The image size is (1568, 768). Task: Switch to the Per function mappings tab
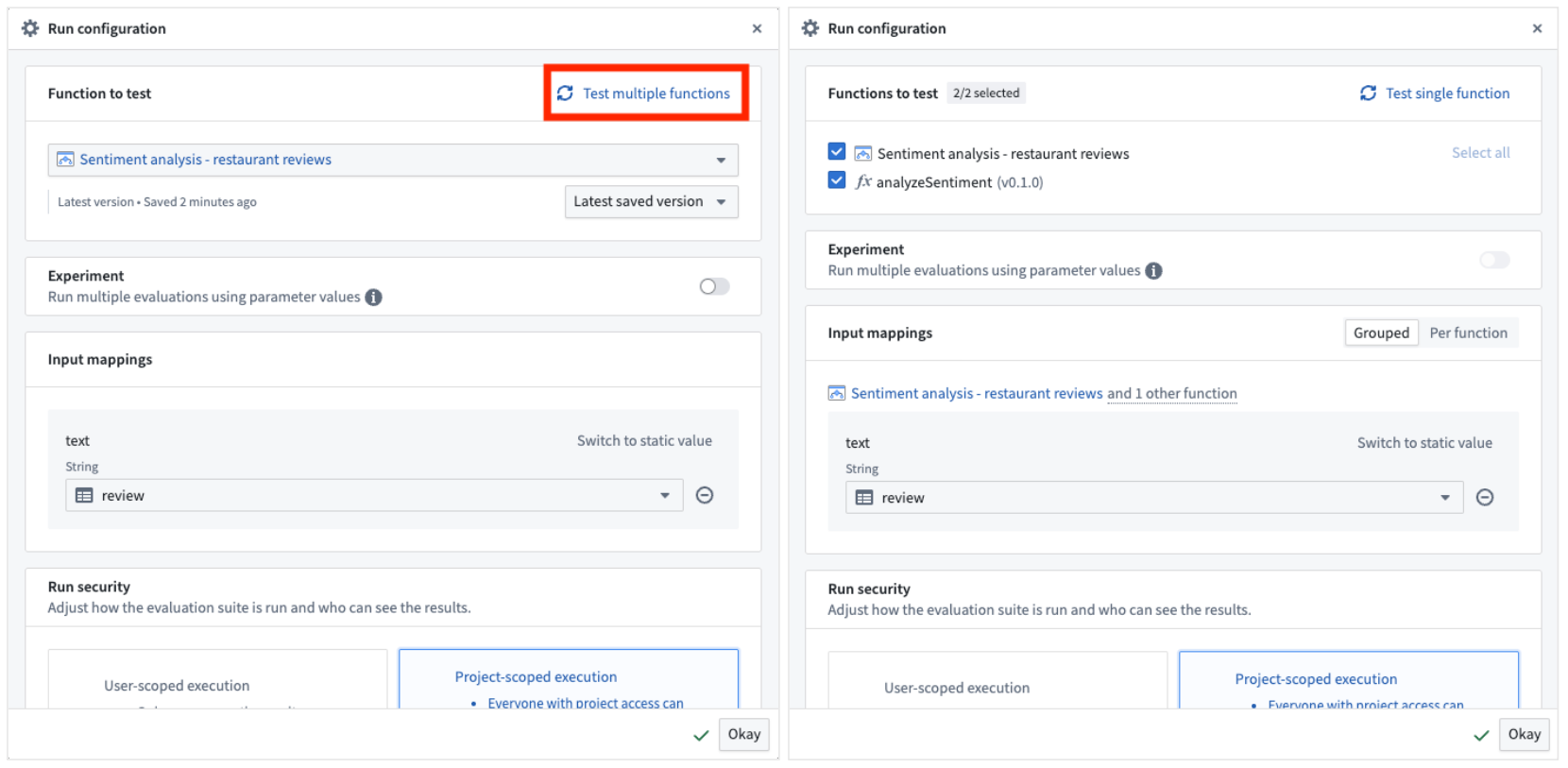coord(1468,333)
